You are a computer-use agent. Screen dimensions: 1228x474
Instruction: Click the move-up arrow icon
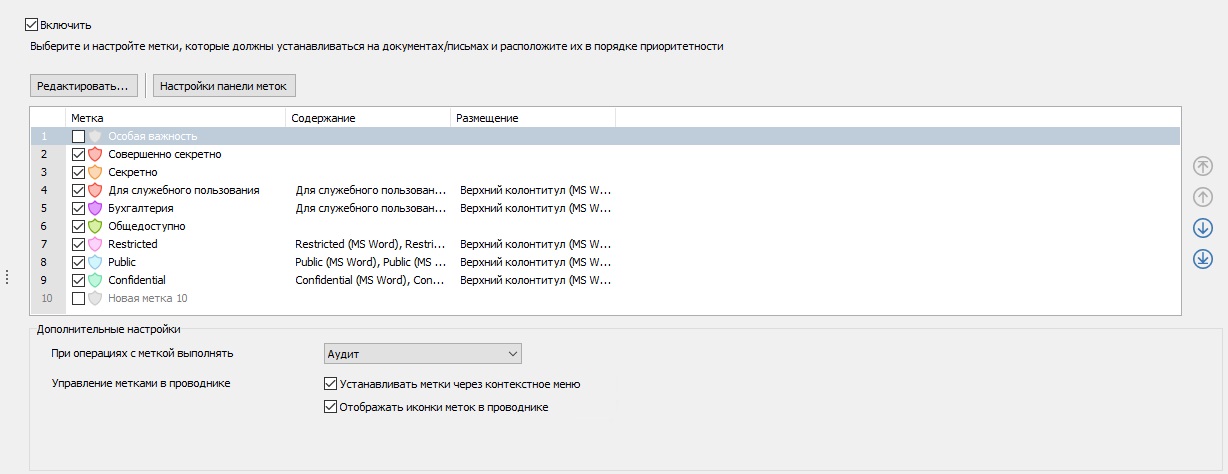[1203, 197]
